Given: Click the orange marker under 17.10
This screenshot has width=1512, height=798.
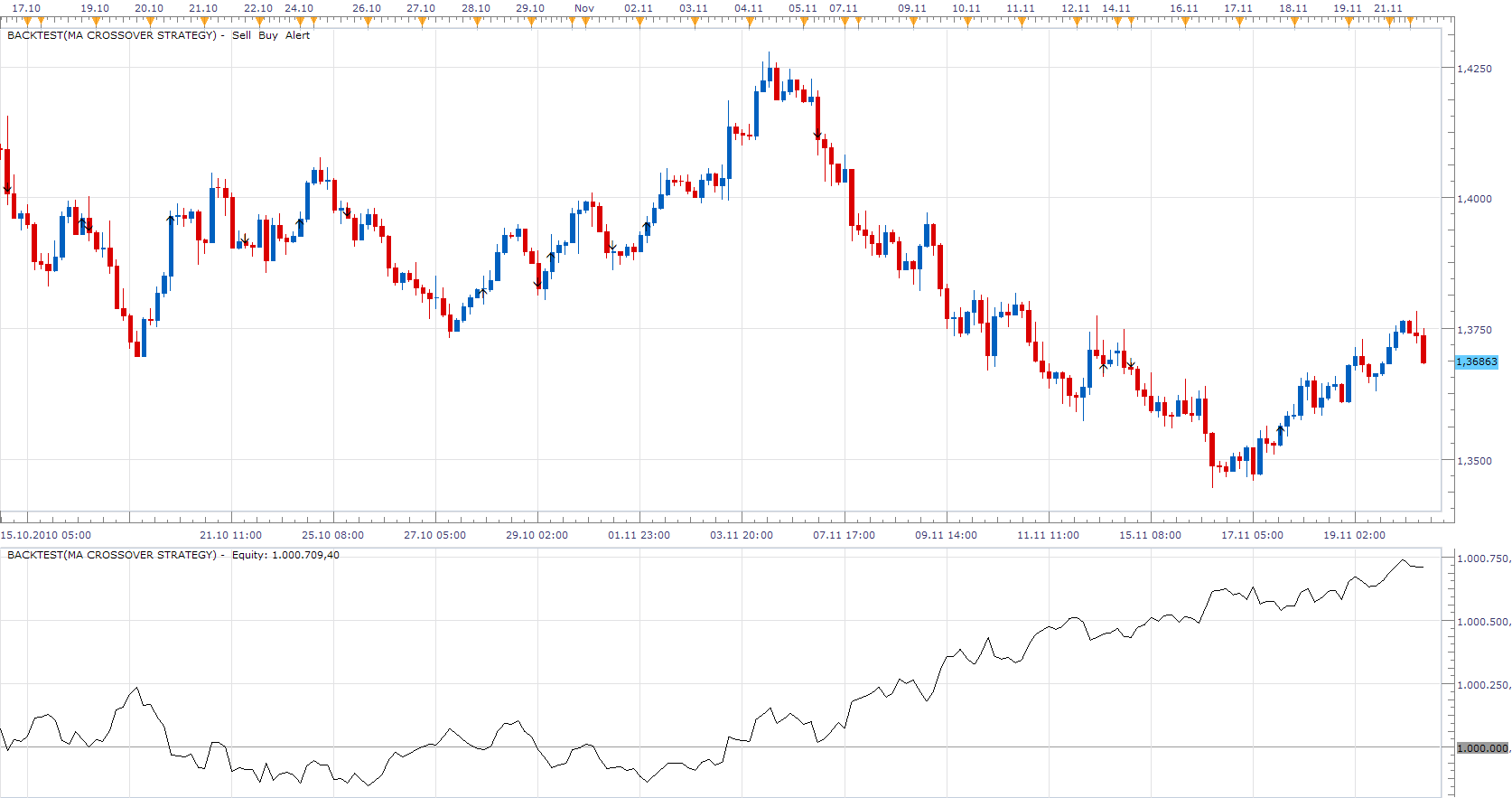Looking at the screenshot, I should pyautogui.click(x=28, y=22).
